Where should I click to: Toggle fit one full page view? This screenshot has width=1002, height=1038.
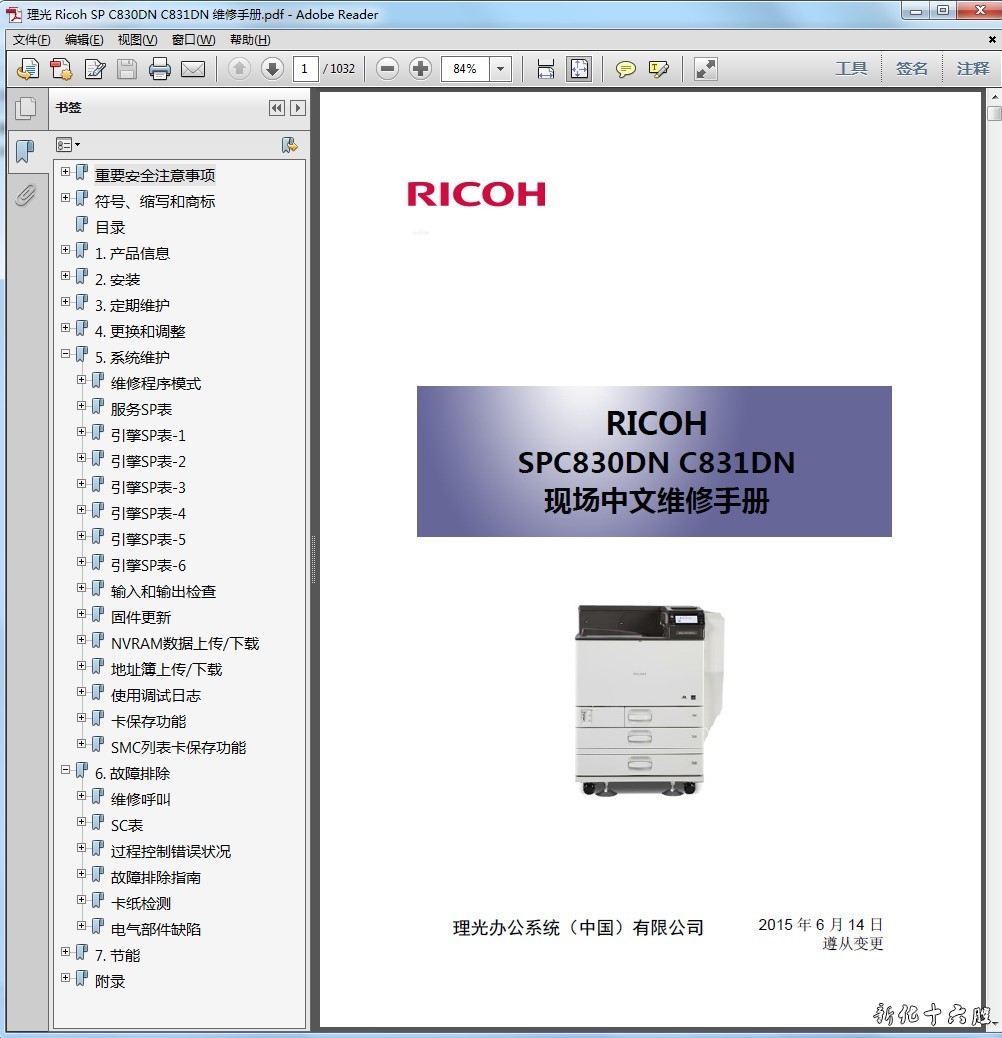pos(579,69)
